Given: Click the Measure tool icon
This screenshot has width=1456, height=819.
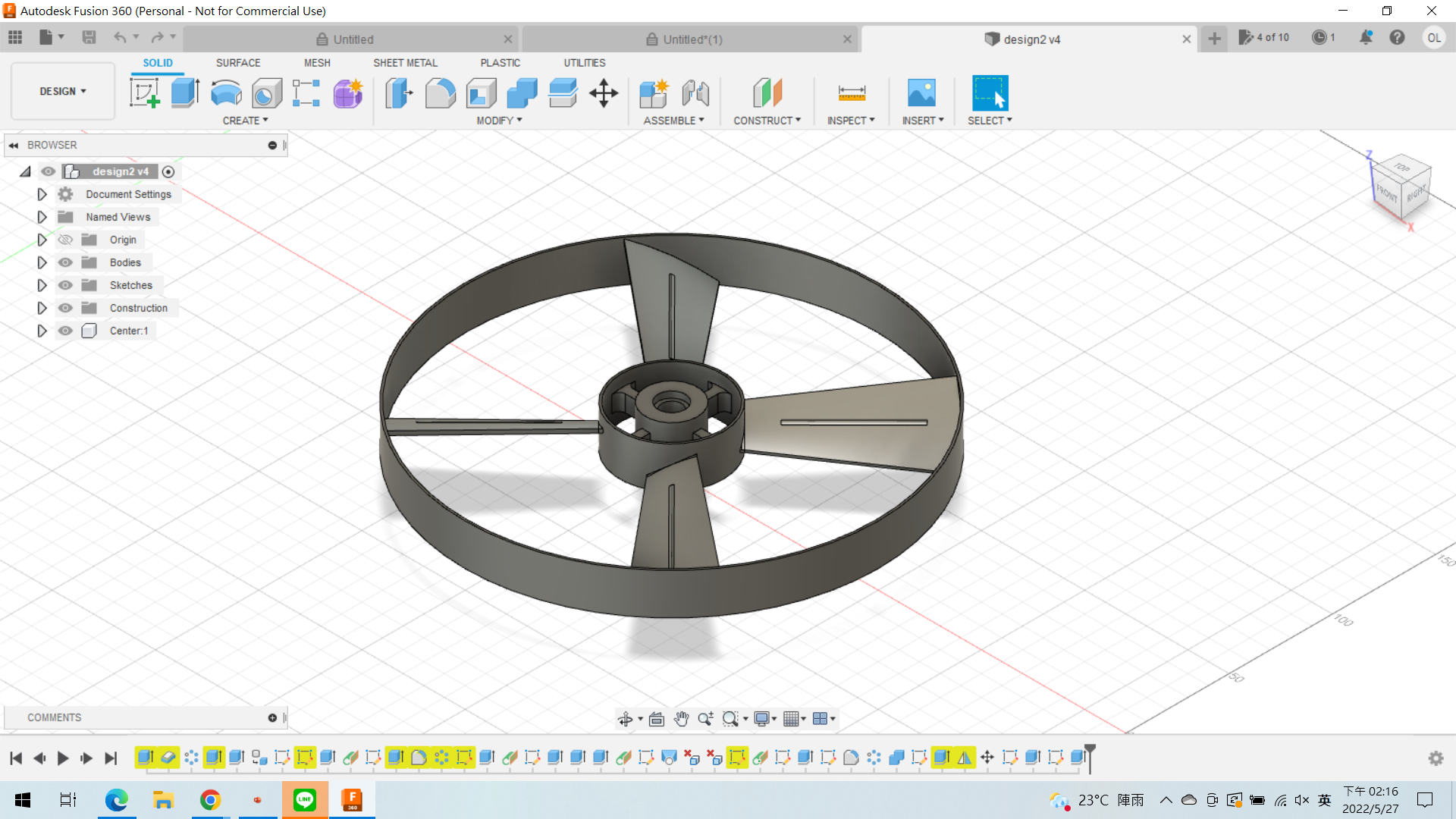Looking at the screenshot, I should [852, 93].
